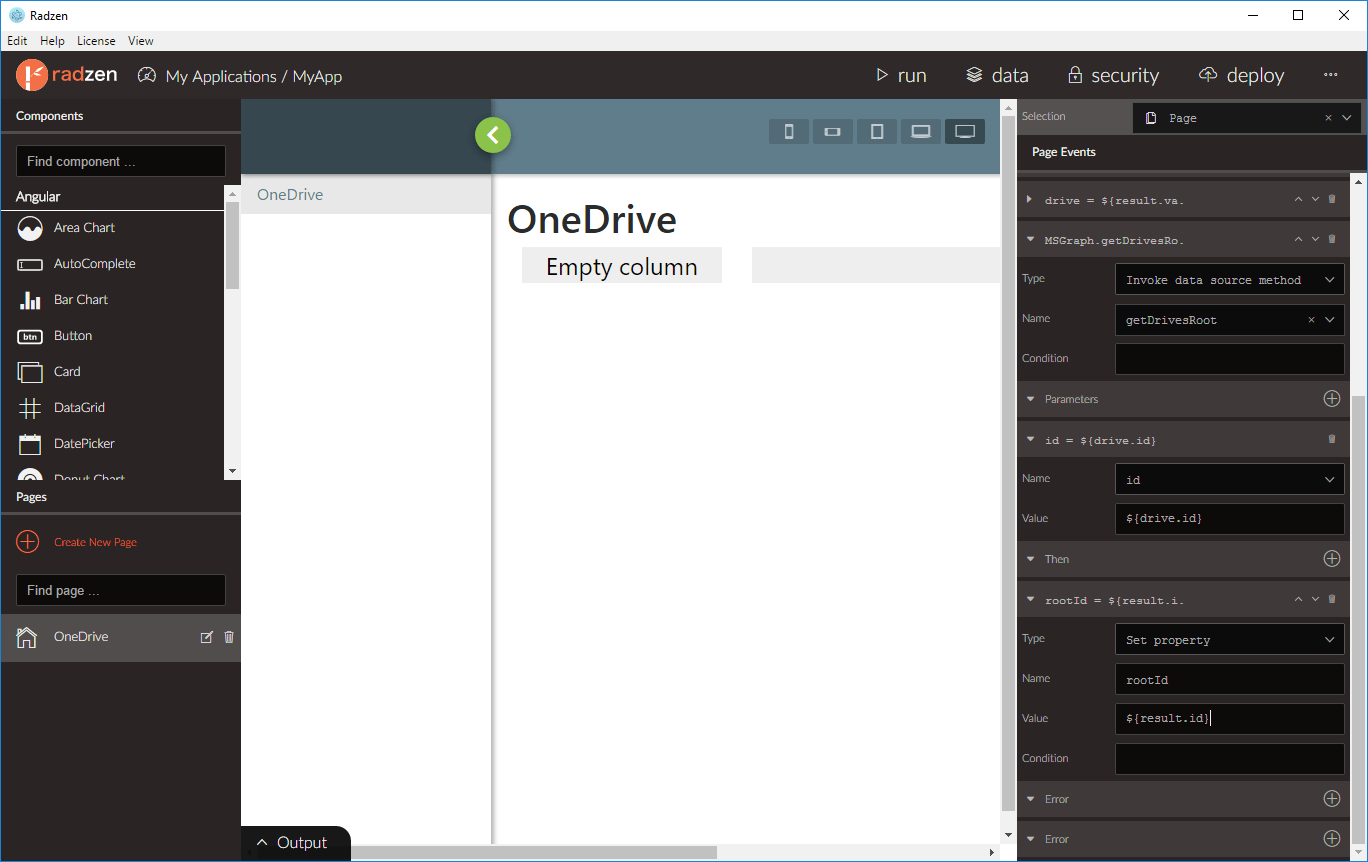Open the parameter Name dropdown showing id
The width and height of the screenshot is (1368, 862).
coord(1230,480)
